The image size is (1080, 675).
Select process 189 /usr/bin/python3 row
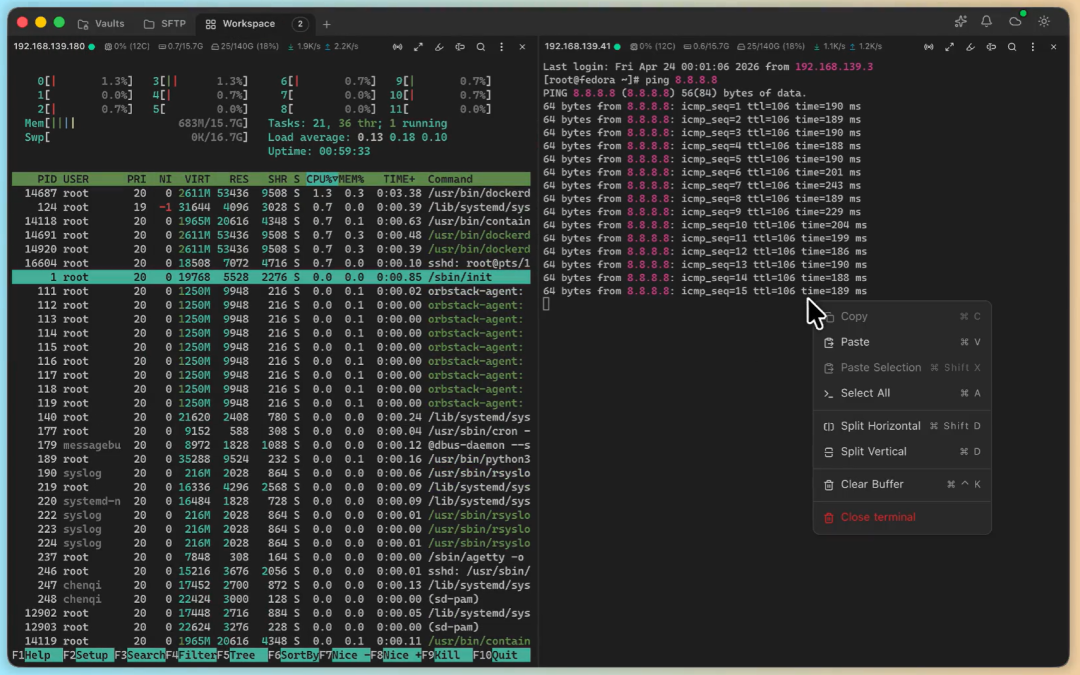click(271, 459)
